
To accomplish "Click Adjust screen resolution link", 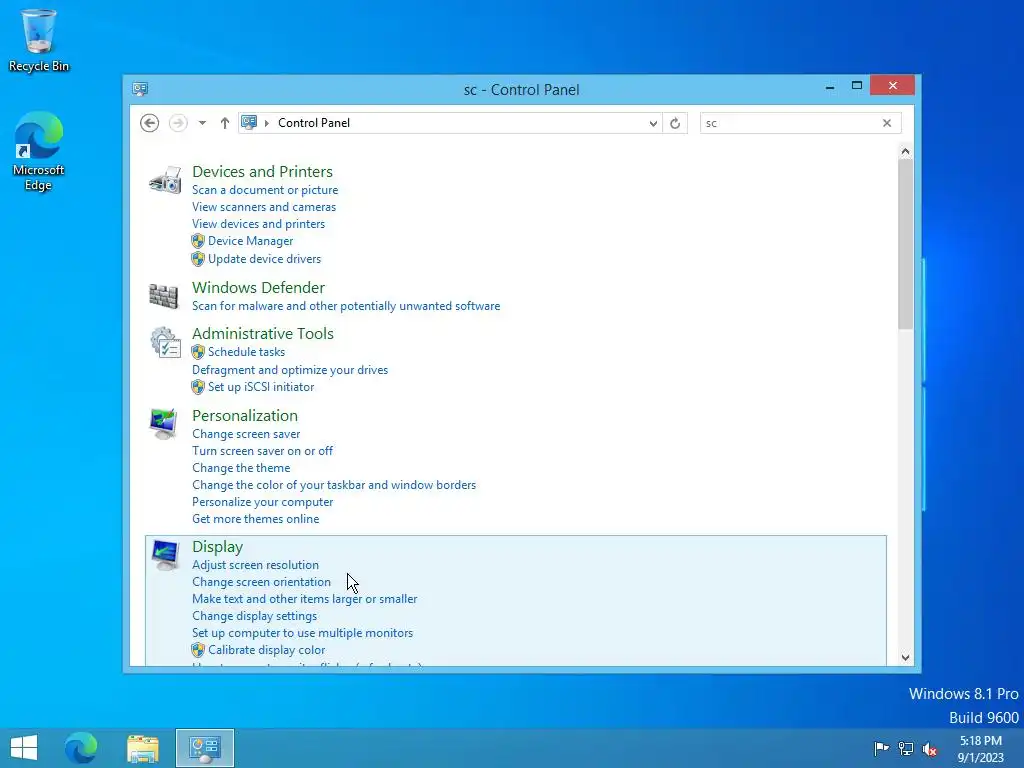I will coord(255,565).
